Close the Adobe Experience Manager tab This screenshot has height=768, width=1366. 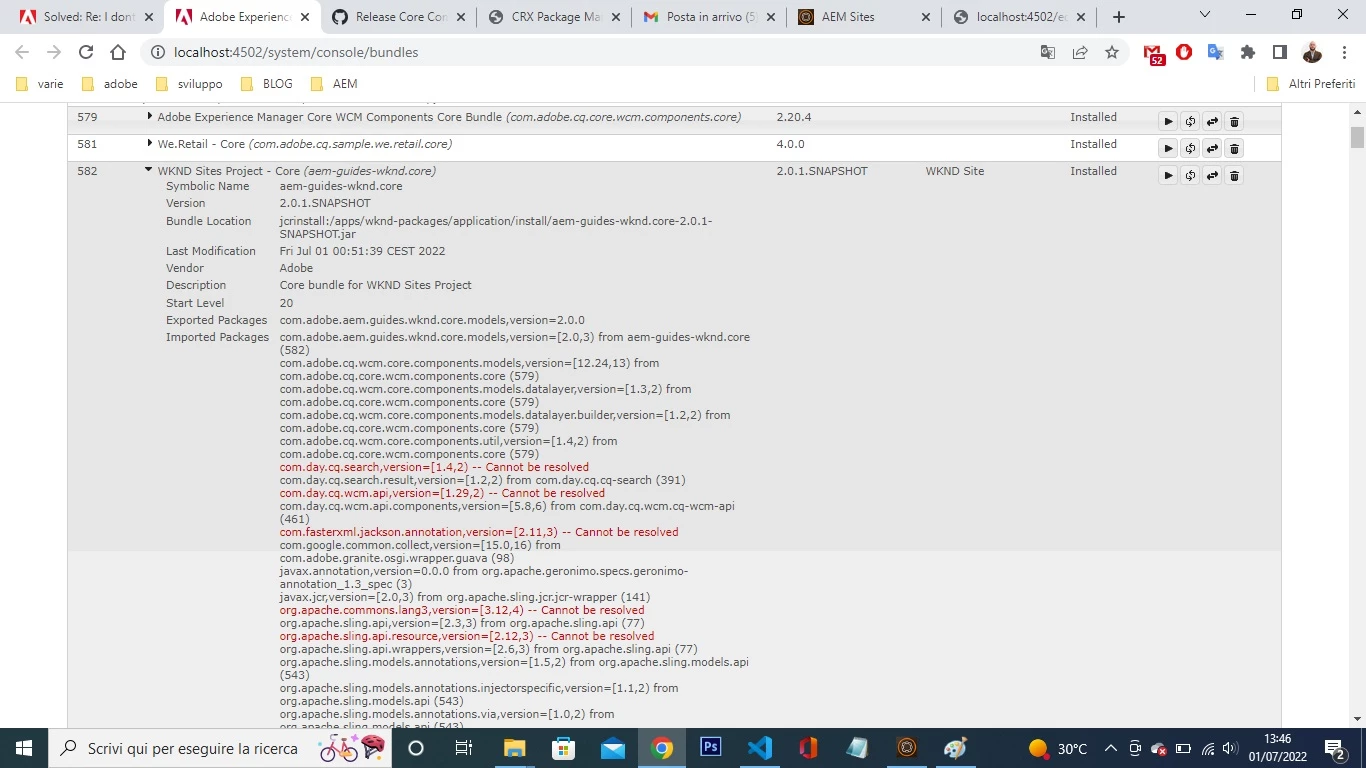[x=305, y=17]
